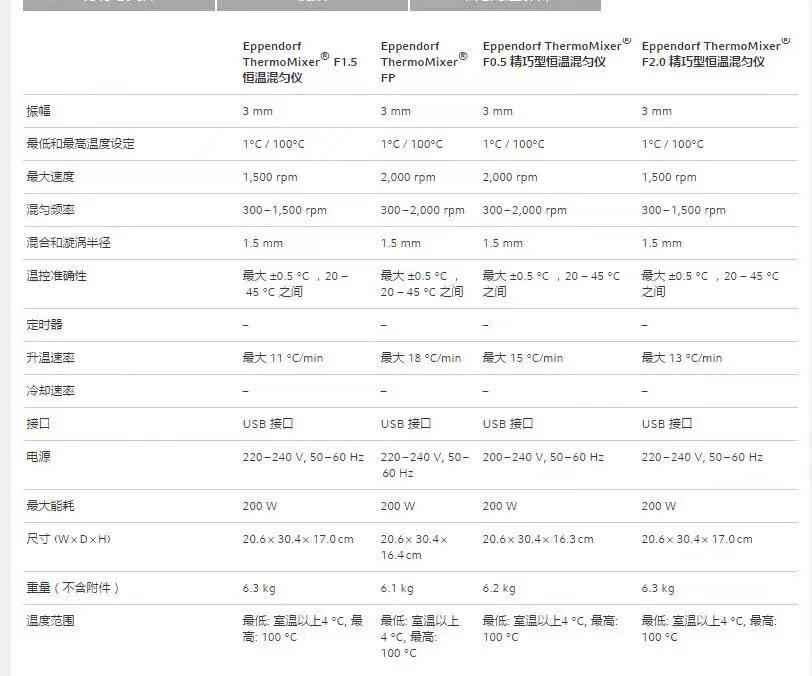Select the 220–240 V power value for F1.5
Viewport: 812px width, 676px height.
click(x=303, y=457)
